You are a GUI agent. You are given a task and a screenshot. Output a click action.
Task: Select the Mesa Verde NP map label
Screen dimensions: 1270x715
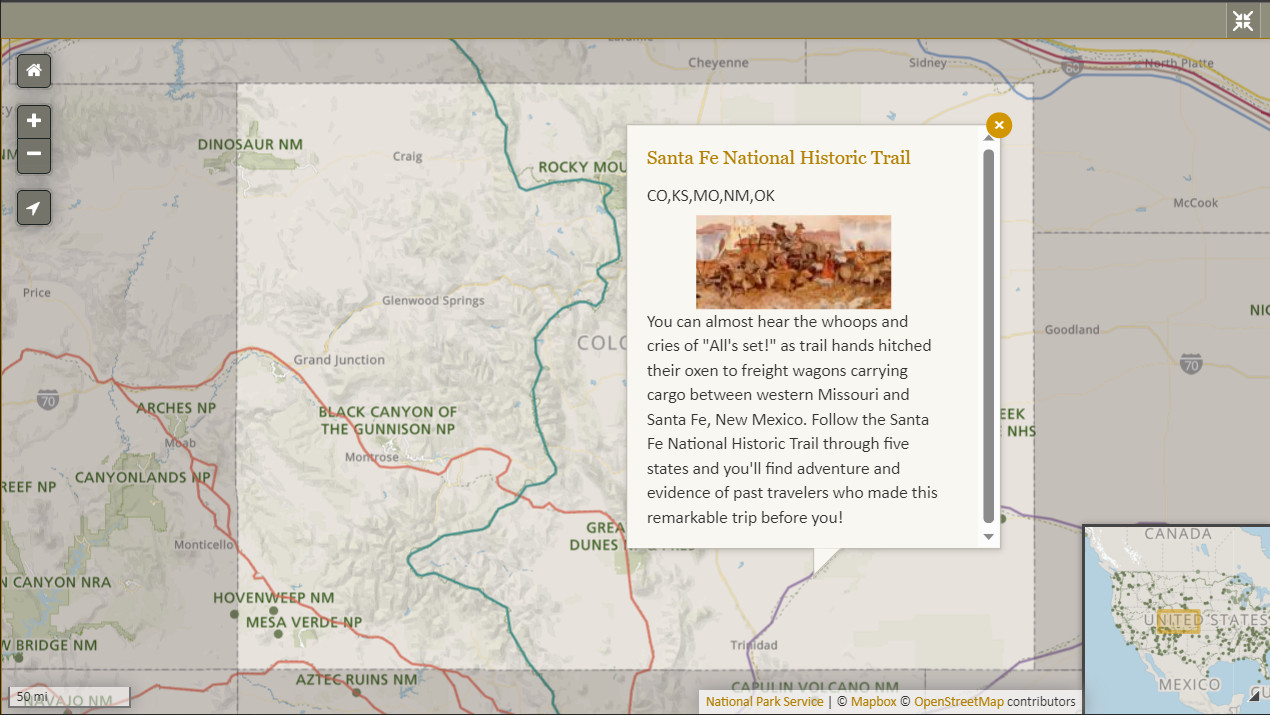pos(304,621)
